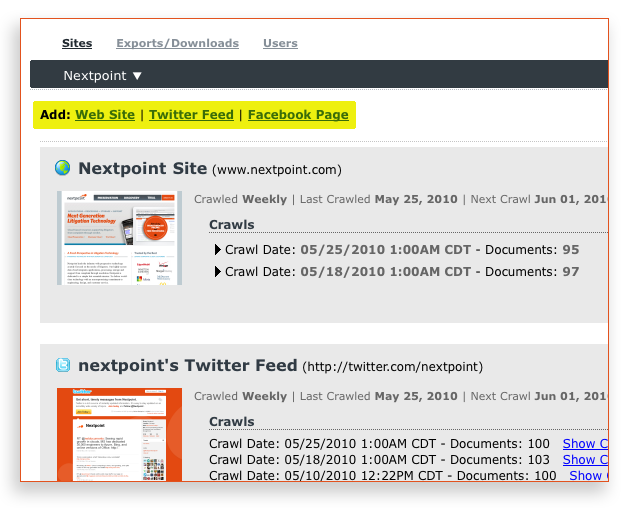635x510 pixels.
Task: Open the Nextpoint Site thumbnail preview
Action: tap(119, 238)
